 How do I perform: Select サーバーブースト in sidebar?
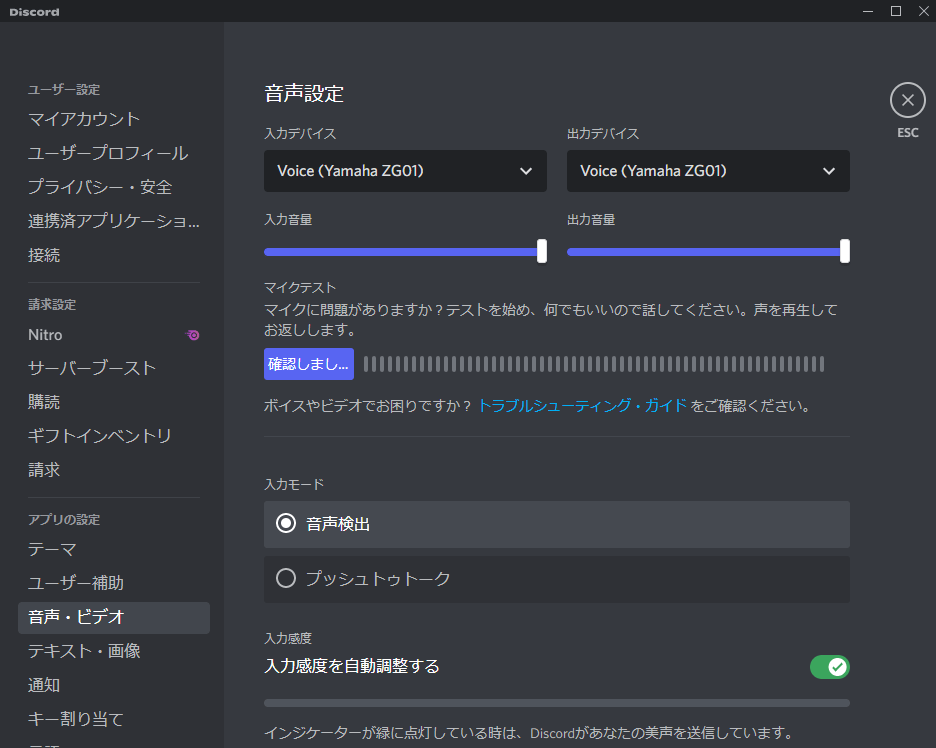point(92,368)
